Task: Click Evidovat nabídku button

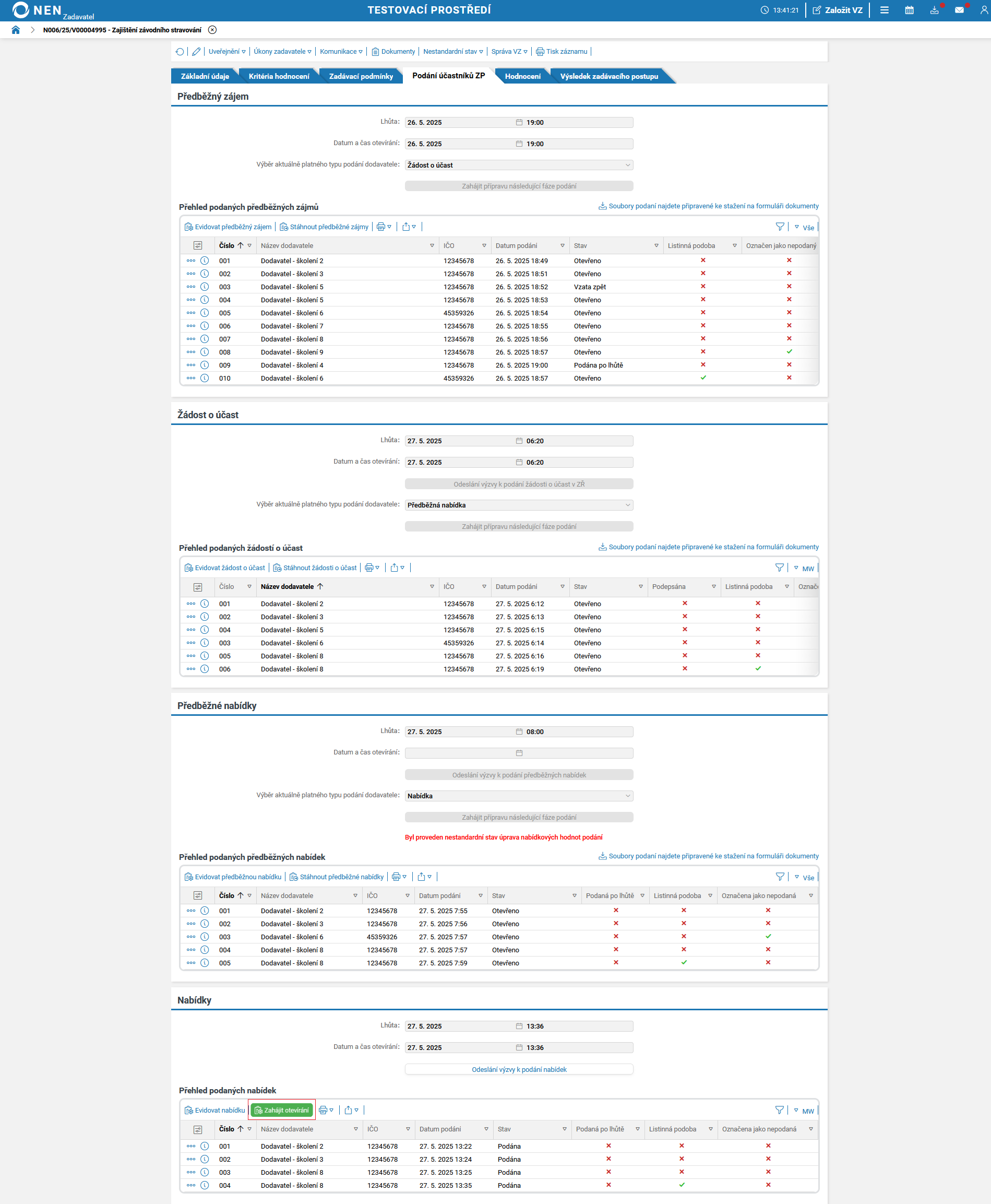Action: pyautogui.click(x=214, y=1110)
